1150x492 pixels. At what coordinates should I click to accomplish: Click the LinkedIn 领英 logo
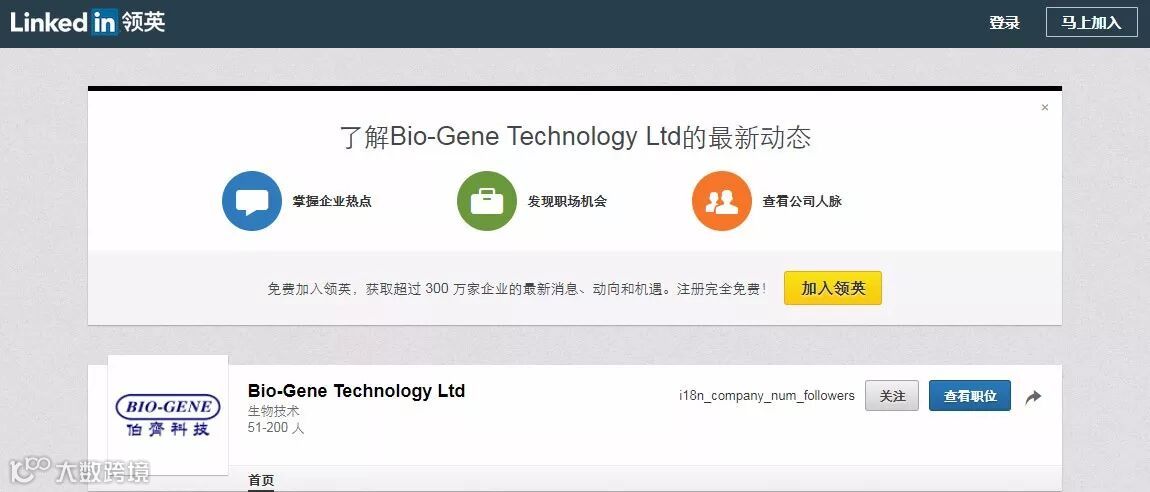coord(87,23)
